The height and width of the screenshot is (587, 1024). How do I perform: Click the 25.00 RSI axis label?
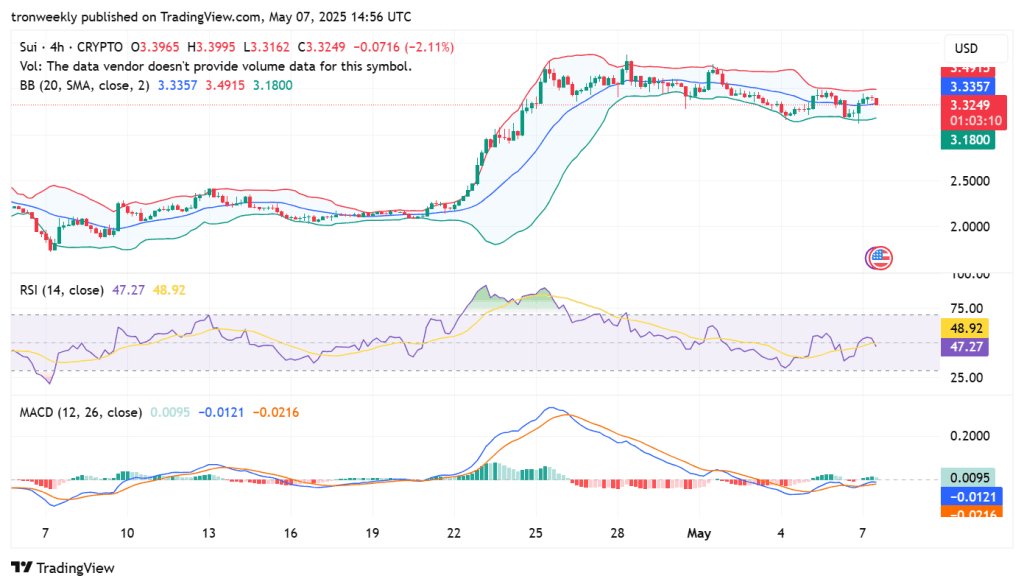pos(967,377)
